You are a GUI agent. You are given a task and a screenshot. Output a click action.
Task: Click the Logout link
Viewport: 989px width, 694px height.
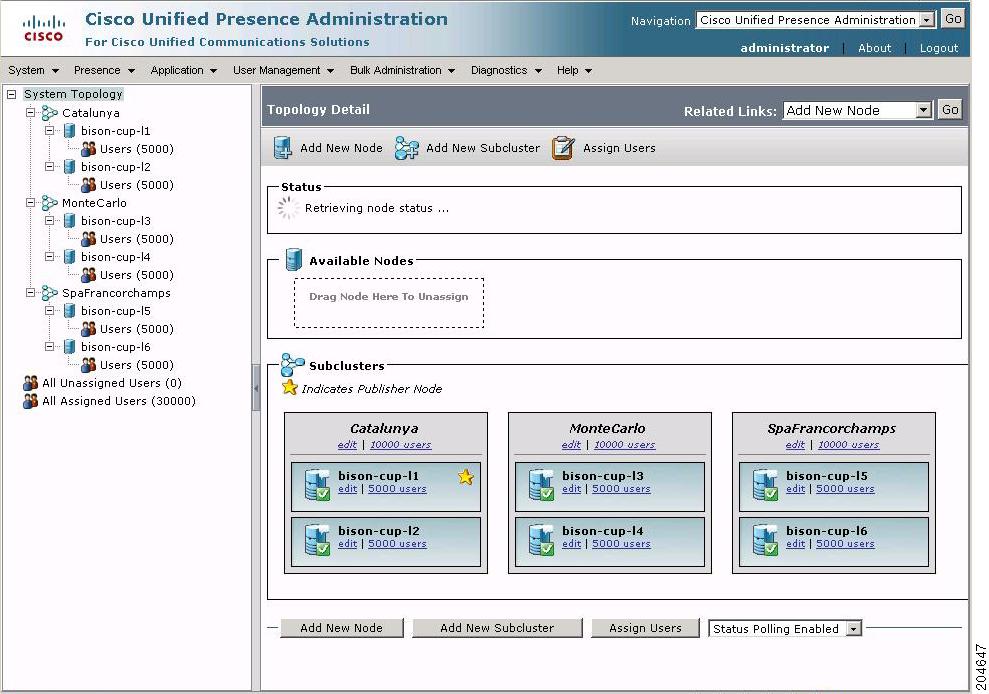pos(939,48)
